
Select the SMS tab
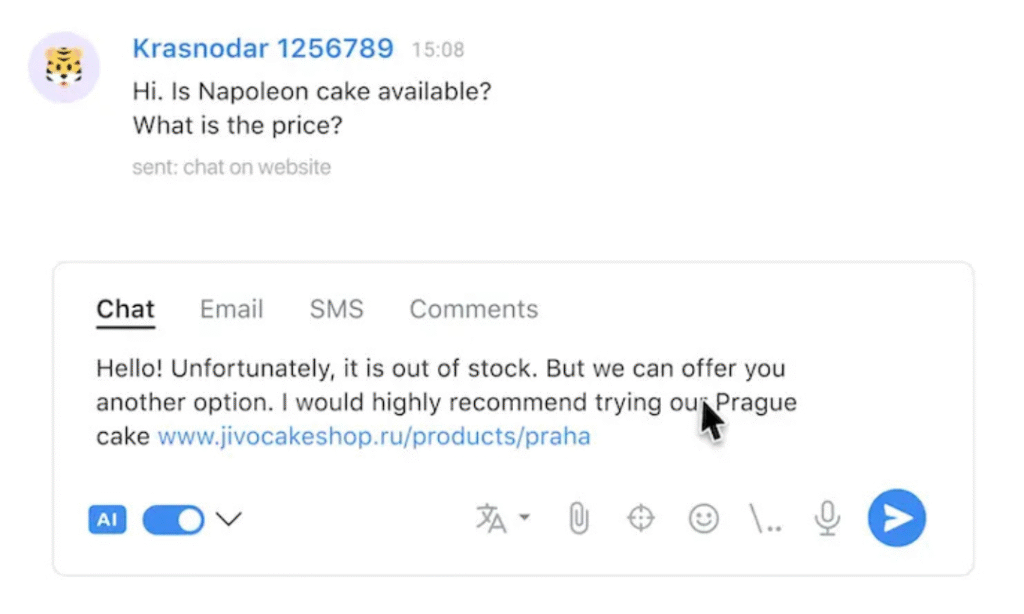point(336,309)
